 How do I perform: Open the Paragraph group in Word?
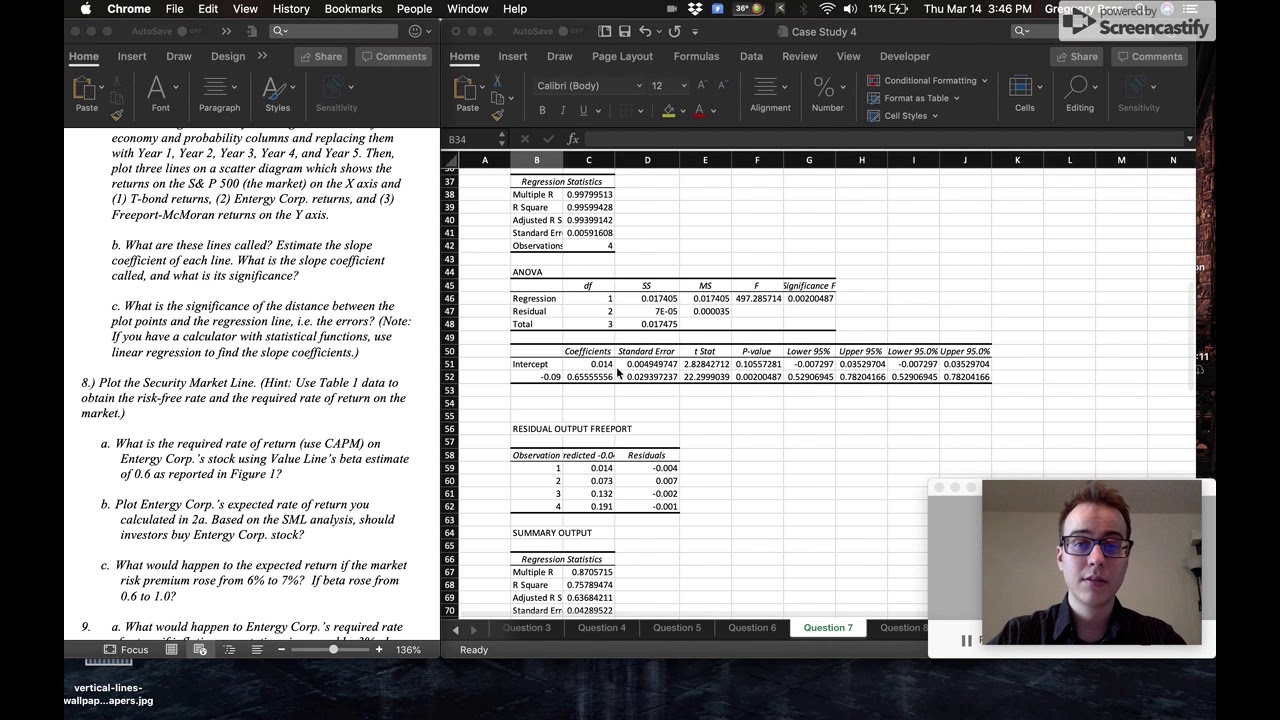[219, 93]
